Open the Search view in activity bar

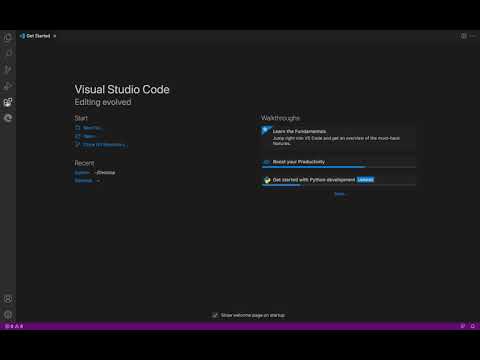[8, 53]
